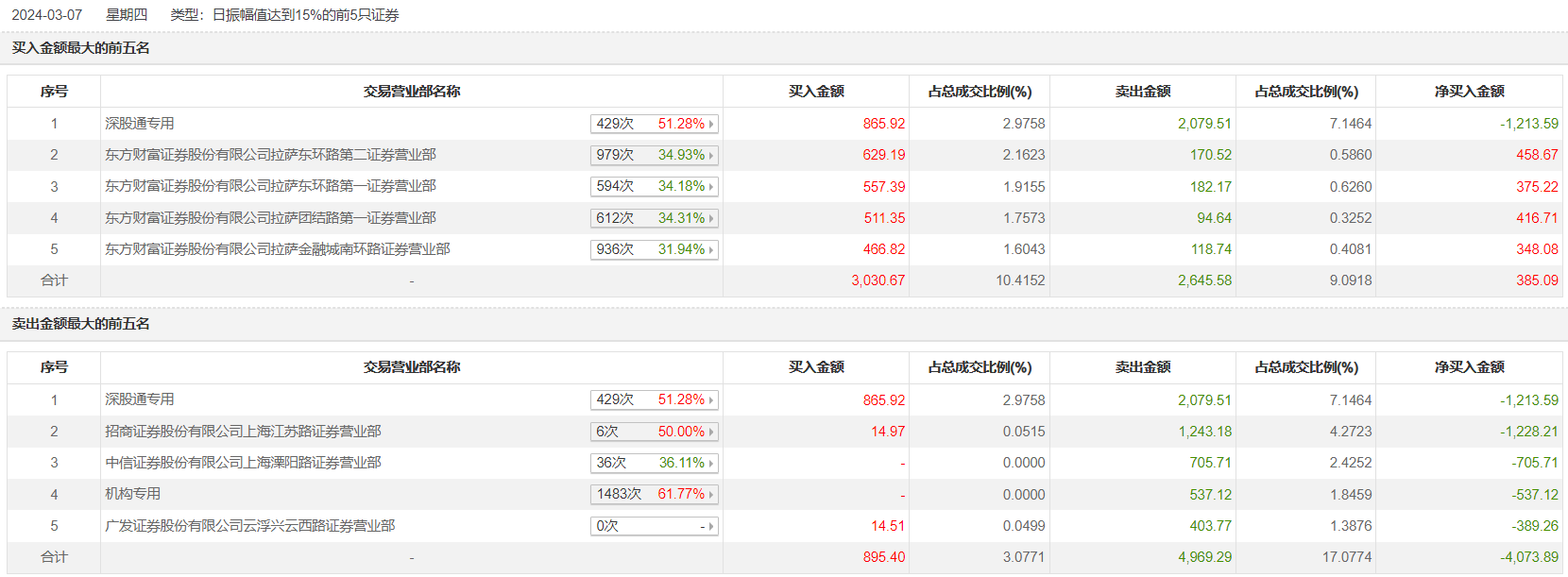The height and width of the screenshot is (577, 1568).
Task: Open 东方财富证券 拉萨东环路第一证券营业部 link
Action: coord(270,186)
